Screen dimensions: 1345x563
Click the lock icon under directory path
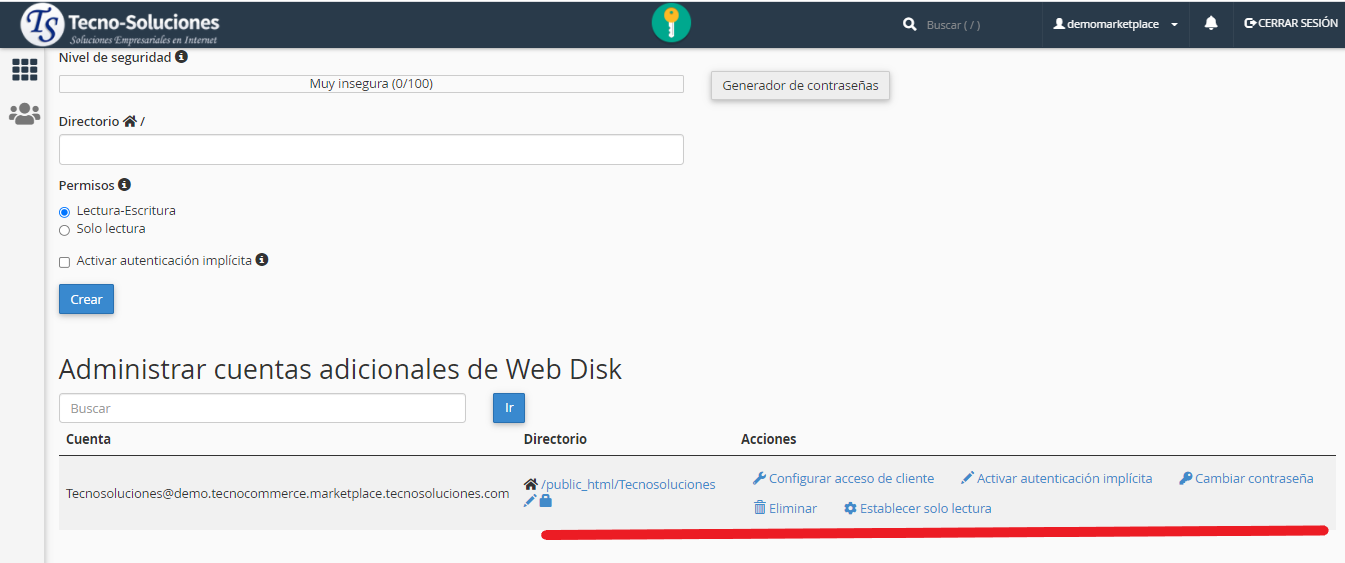point(546,500)
